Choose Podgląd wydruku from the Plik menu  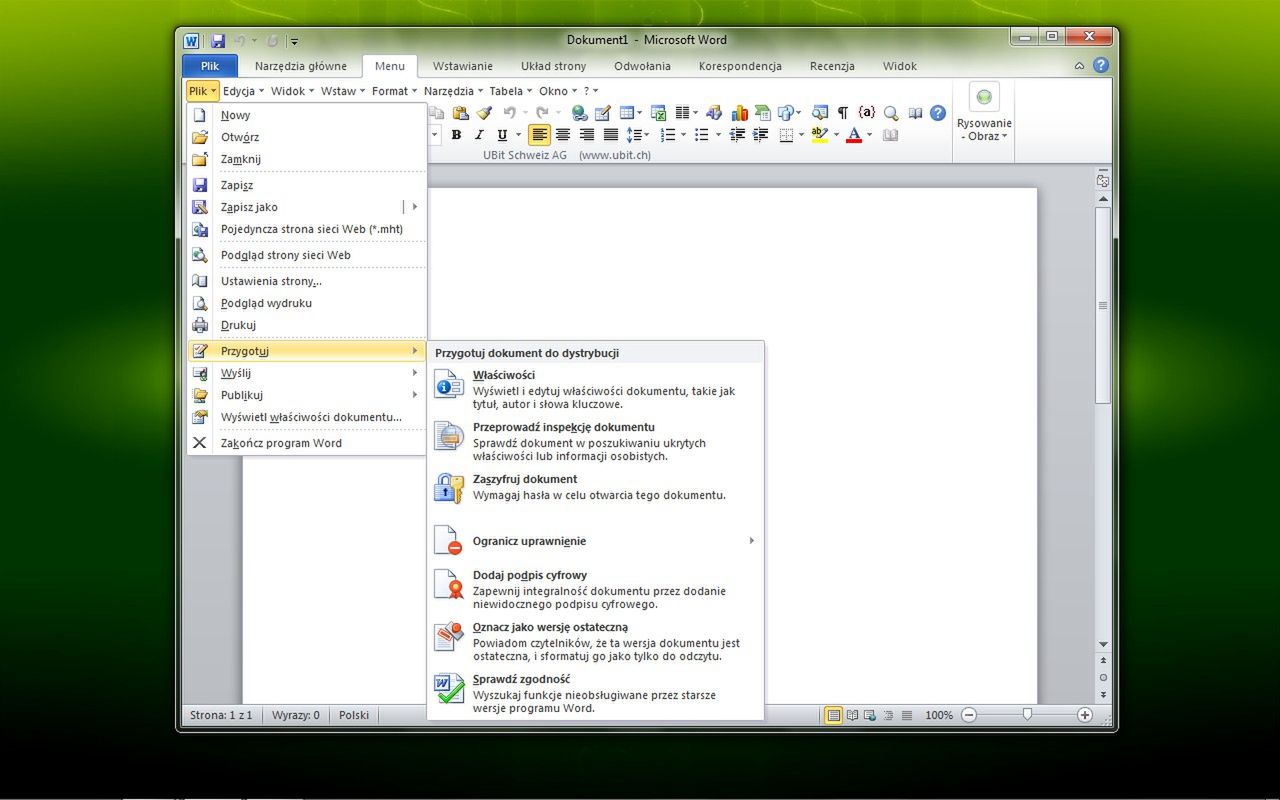pos(268,303)
